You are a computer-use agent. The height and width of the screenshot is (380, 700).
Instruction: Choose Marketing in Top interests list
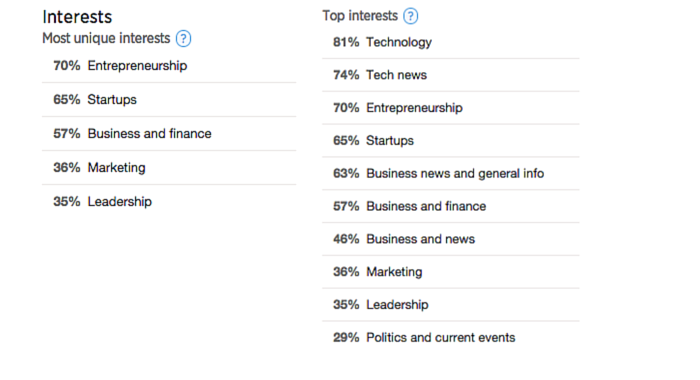(450, 272)
